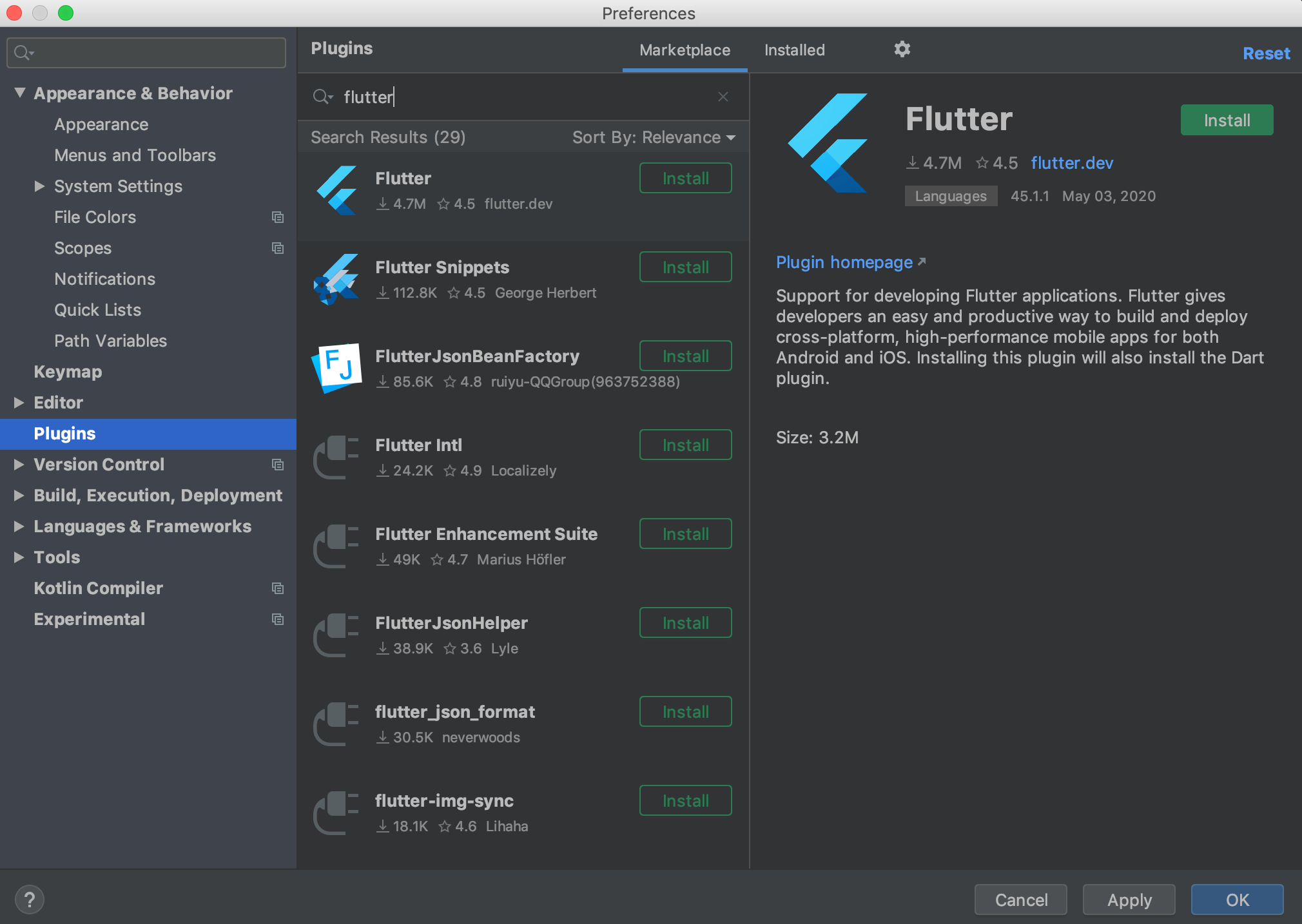Expand the Editor settings section

click(19, 403)
